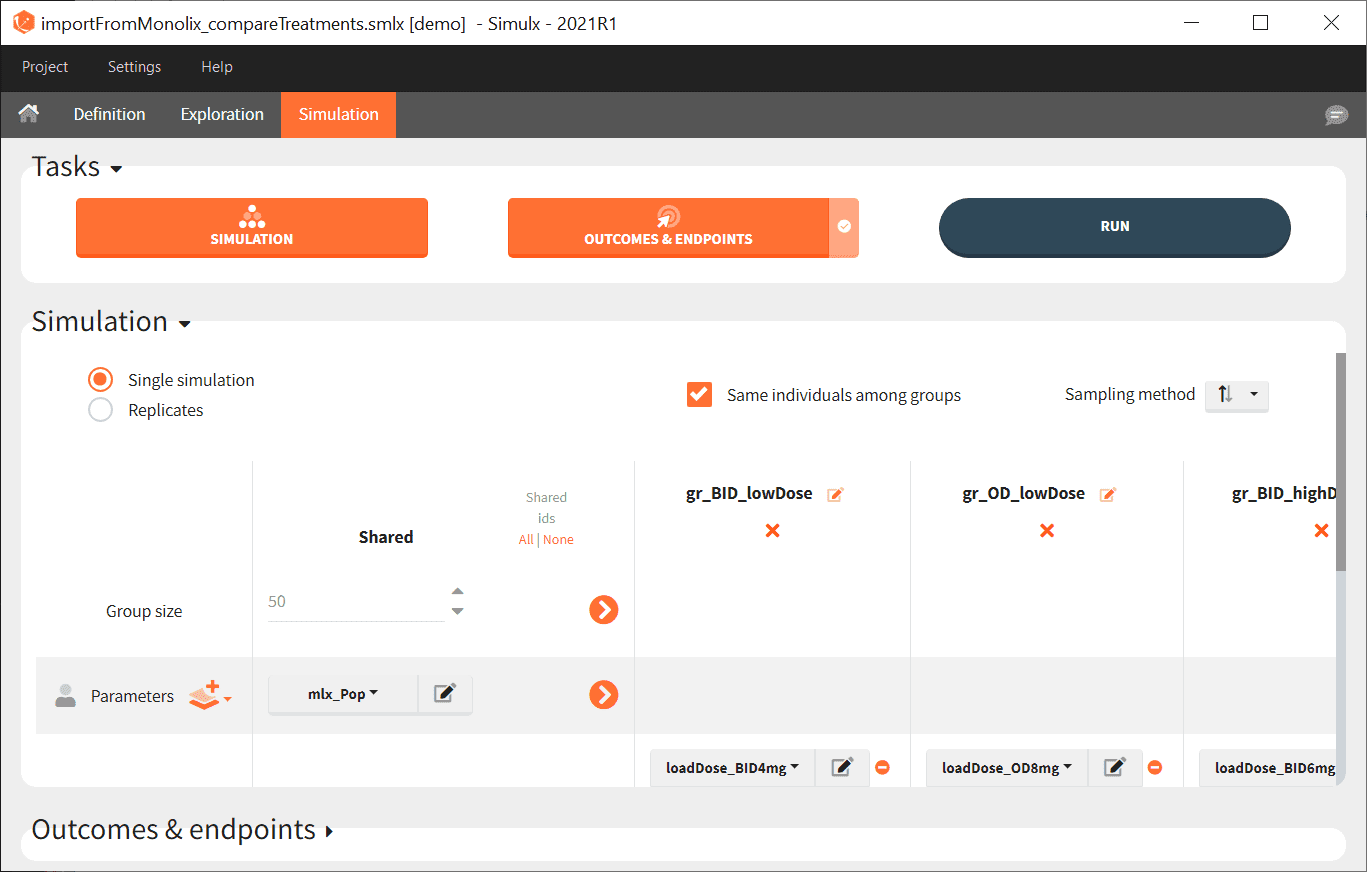Click the Group size input field
Image resolution: width=1367 pixels, height=872 pixels.
click(x=355, y=602)
